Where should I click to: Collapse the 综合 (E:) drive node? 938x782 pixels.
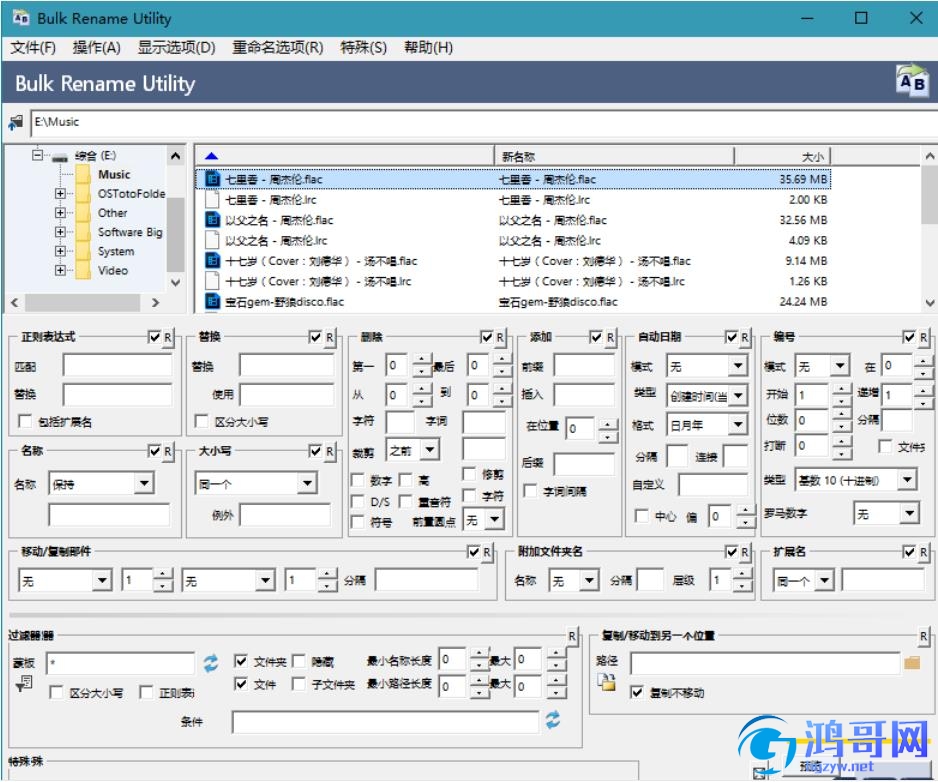click(x=38, y=156)
